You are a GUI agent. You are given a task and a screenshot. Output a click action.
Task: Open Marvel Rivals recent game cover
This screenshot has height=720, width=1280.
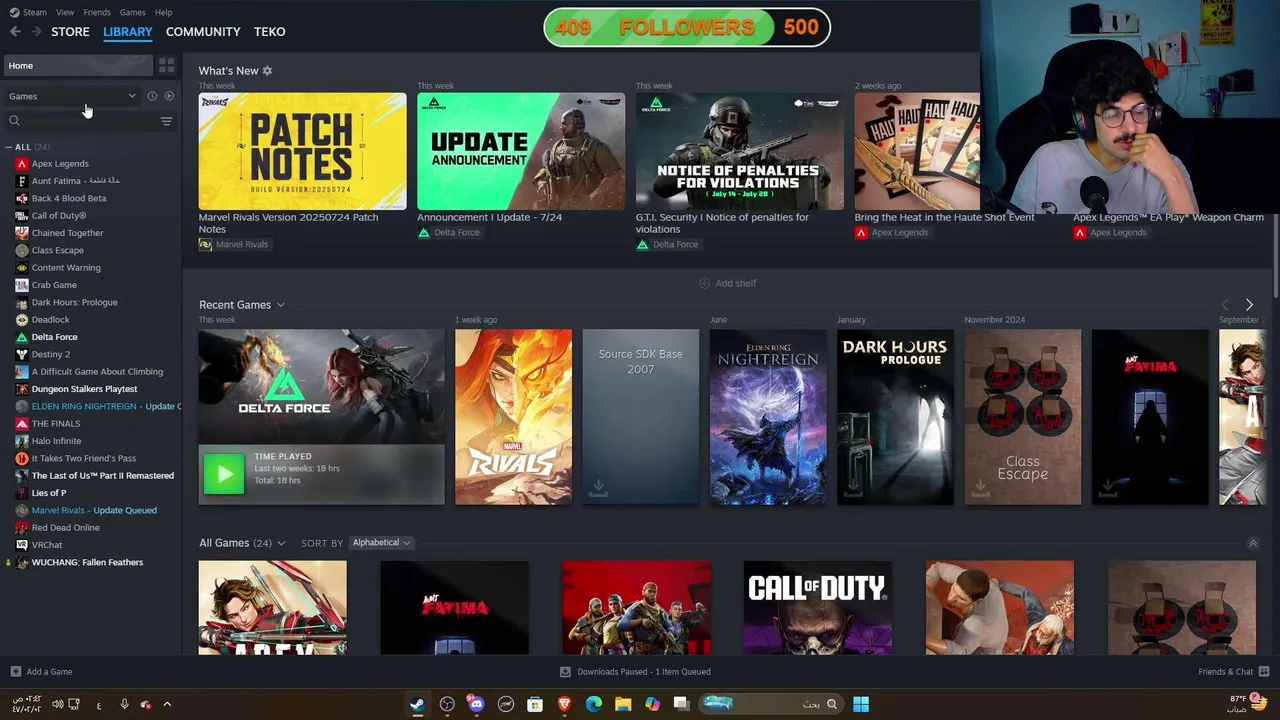click(513, 417)
